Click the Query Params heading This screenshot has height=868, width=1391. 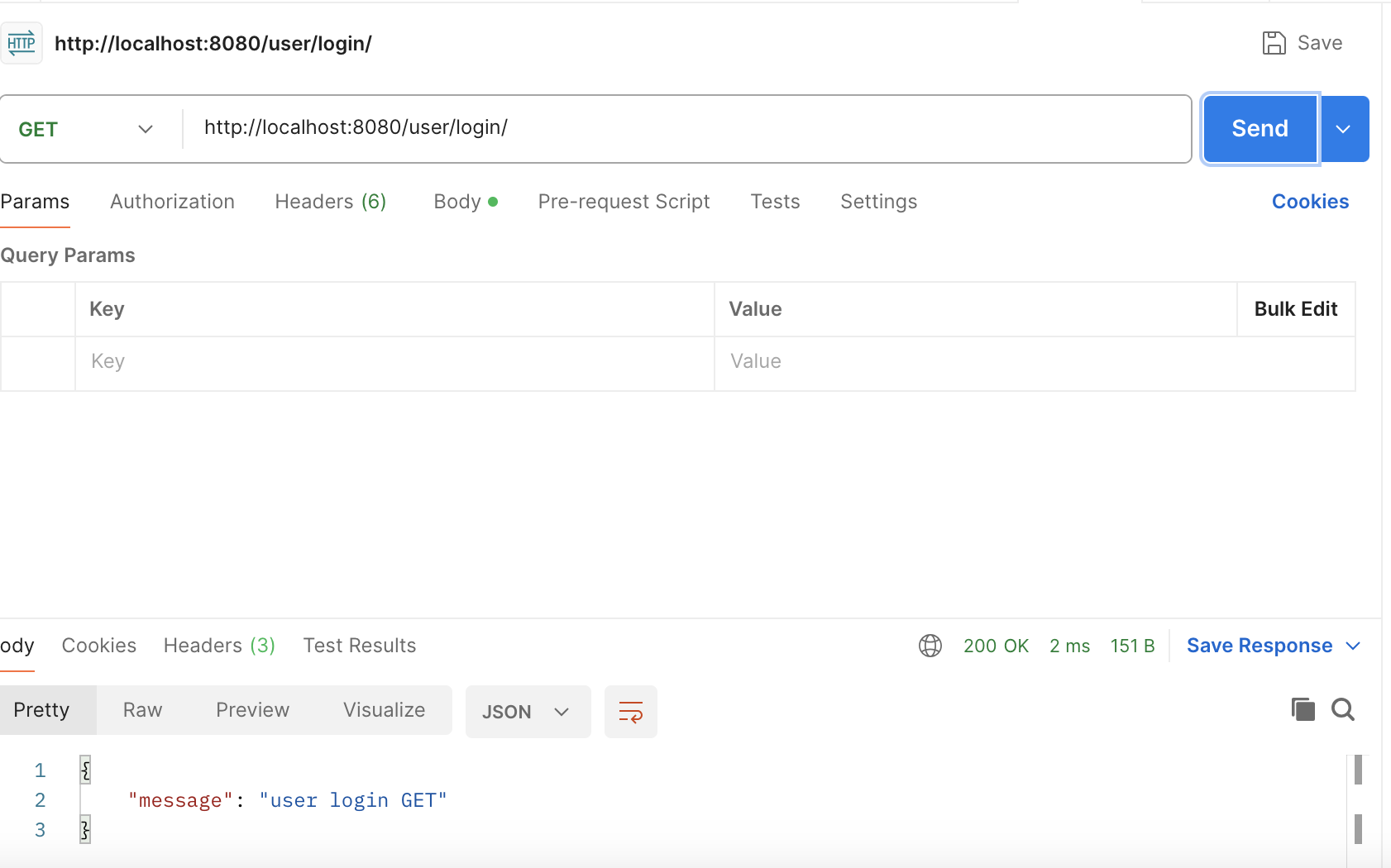67,255
